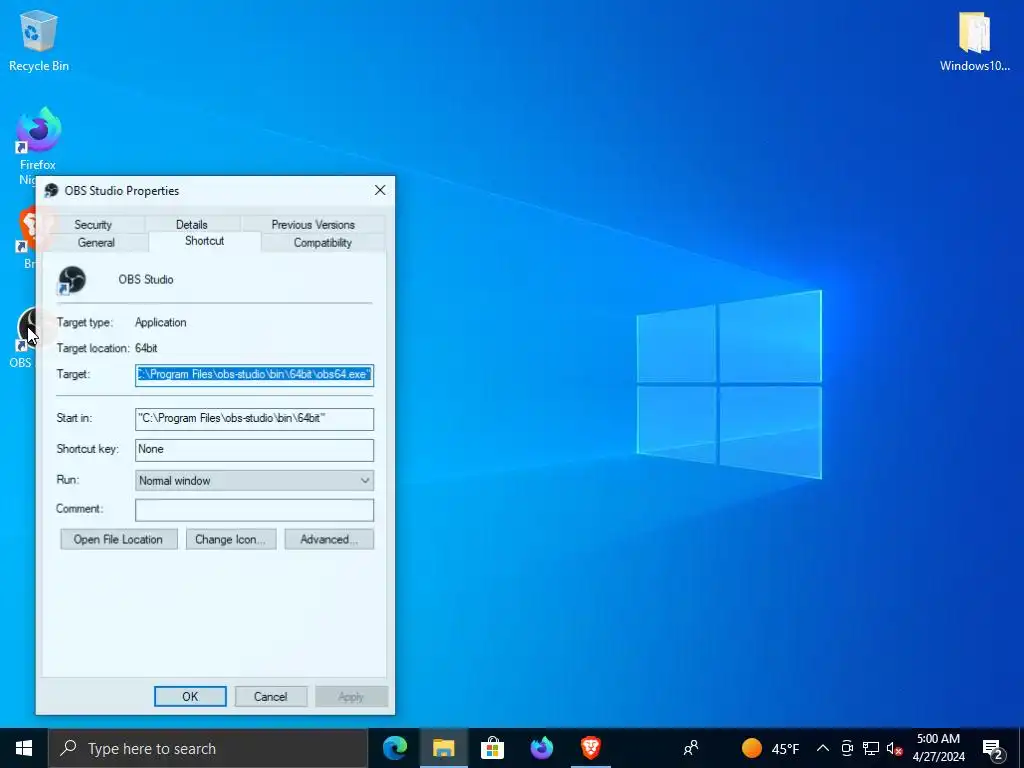Click the OBS Studio name text

(146, 280)
